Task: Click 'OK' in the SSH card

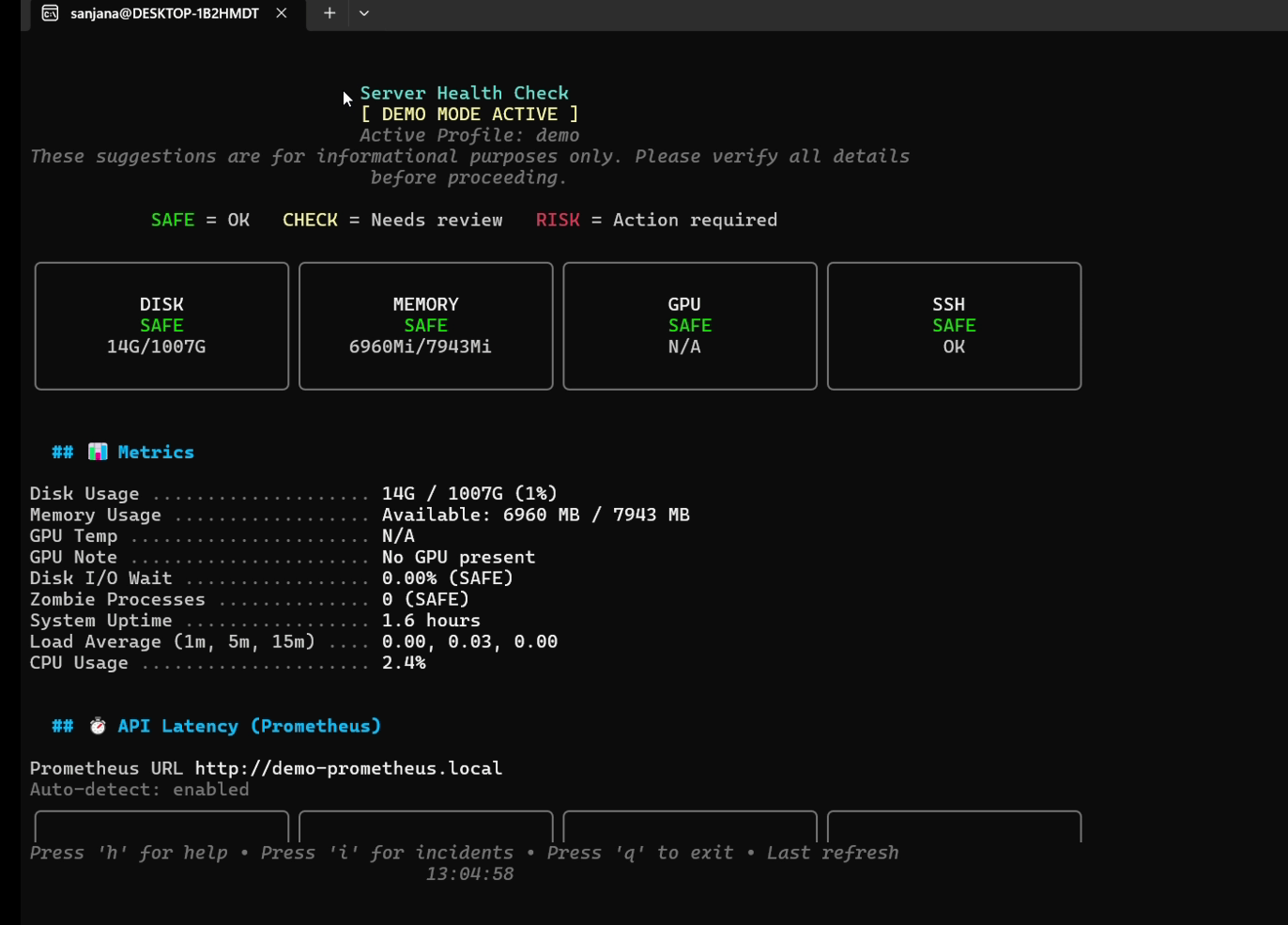Action: pyautogui.click(x=954, y=347)
